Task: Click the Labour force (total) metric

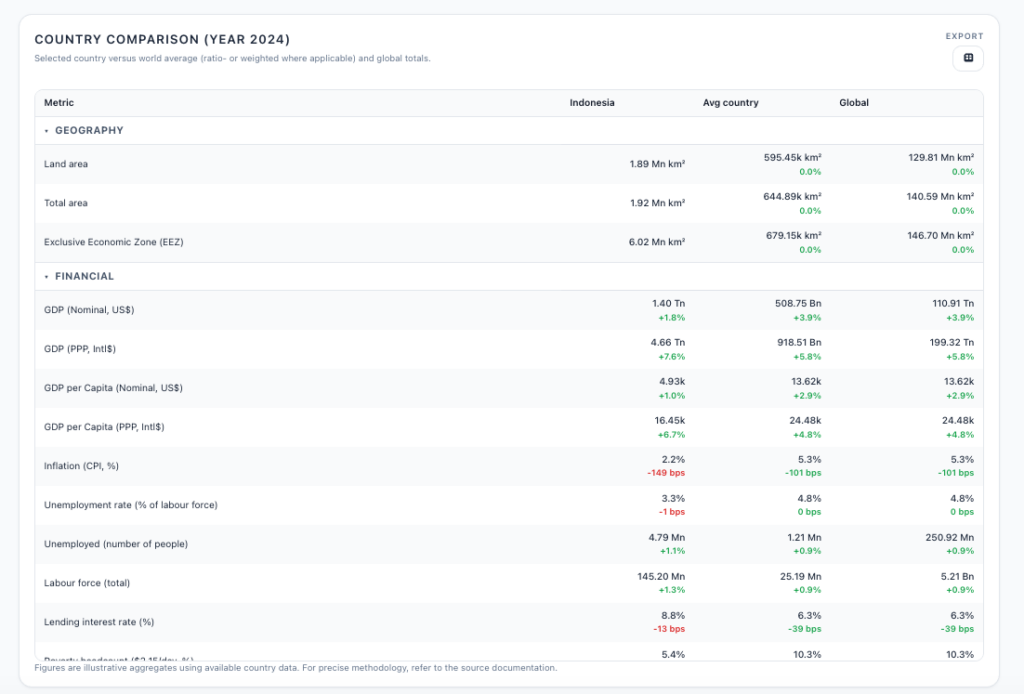Action: pyautogui.click(x=87, y=583)
